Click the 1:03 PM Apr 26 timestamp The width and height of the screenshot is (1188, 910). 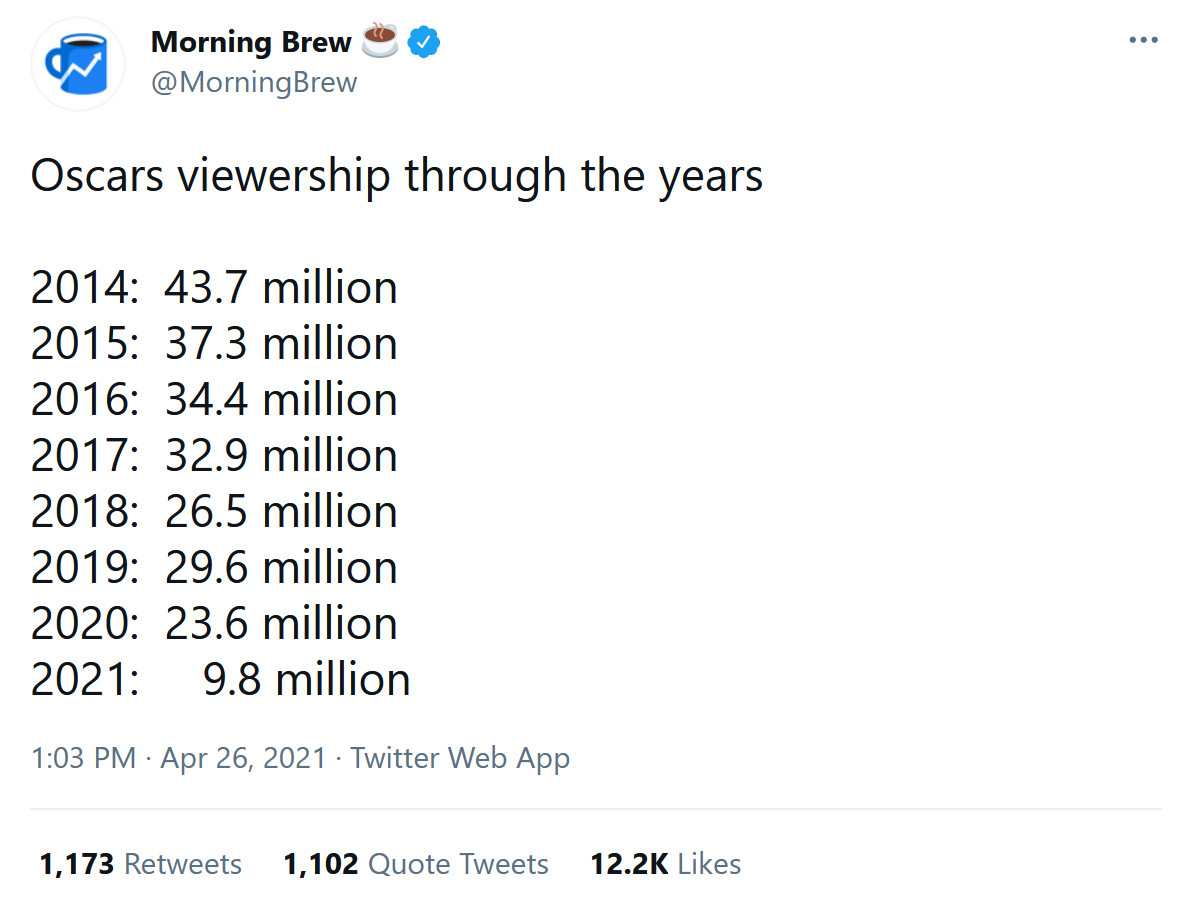point(179,758)
